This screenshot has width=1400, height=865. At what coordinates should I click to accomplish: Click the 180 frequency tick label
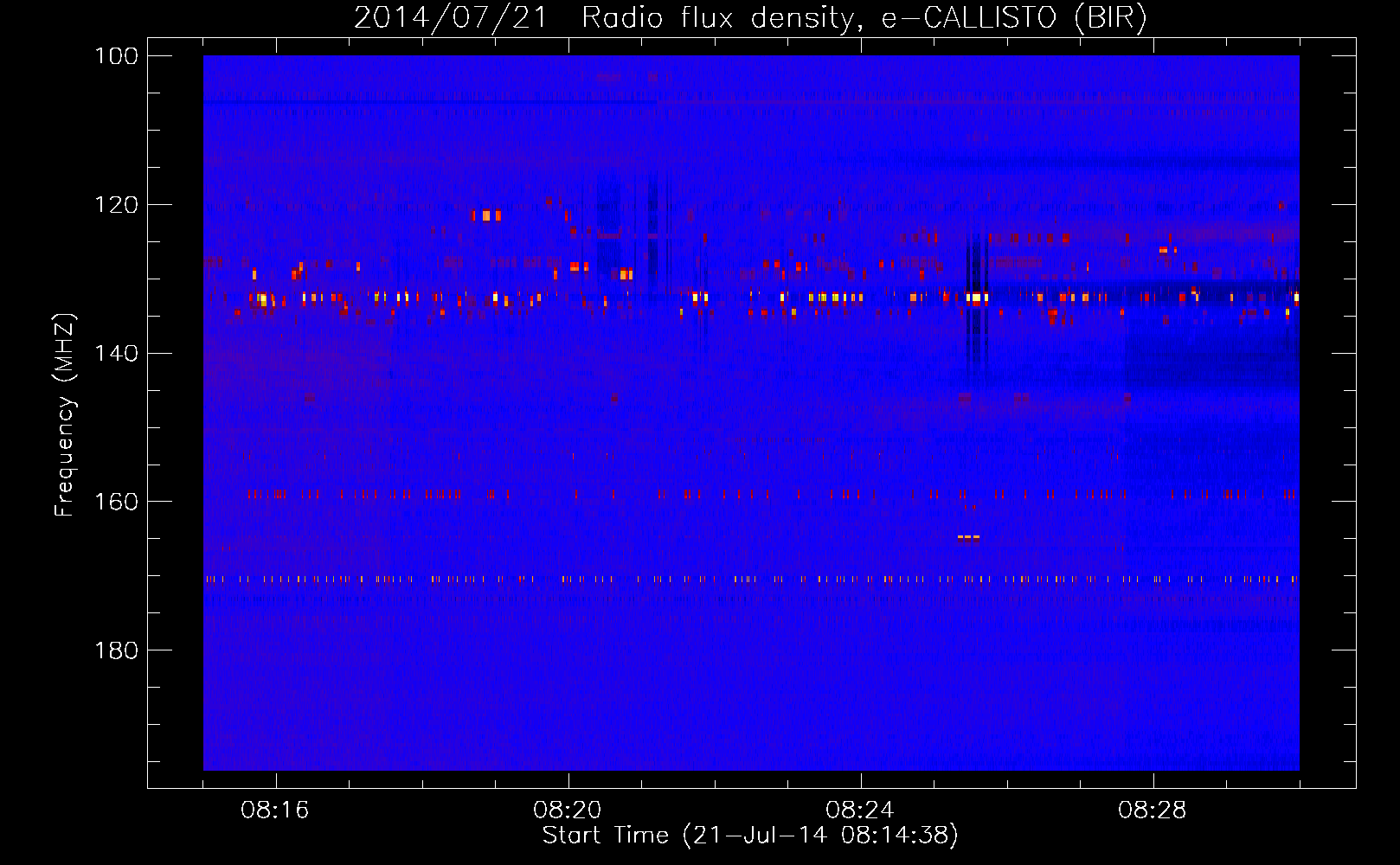click(117, 650)
